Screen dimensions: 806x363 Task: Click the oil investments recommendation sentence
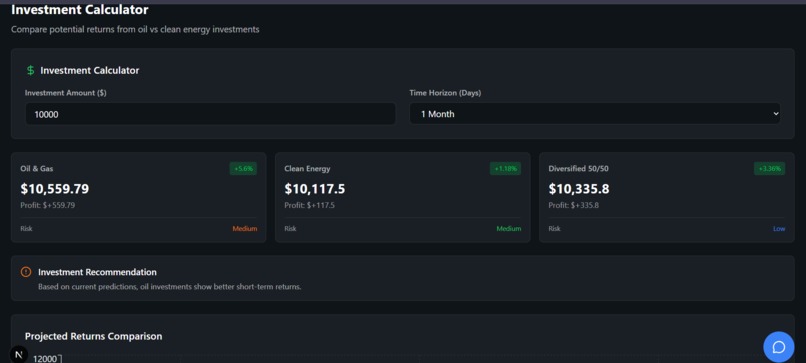coord(170,286)
